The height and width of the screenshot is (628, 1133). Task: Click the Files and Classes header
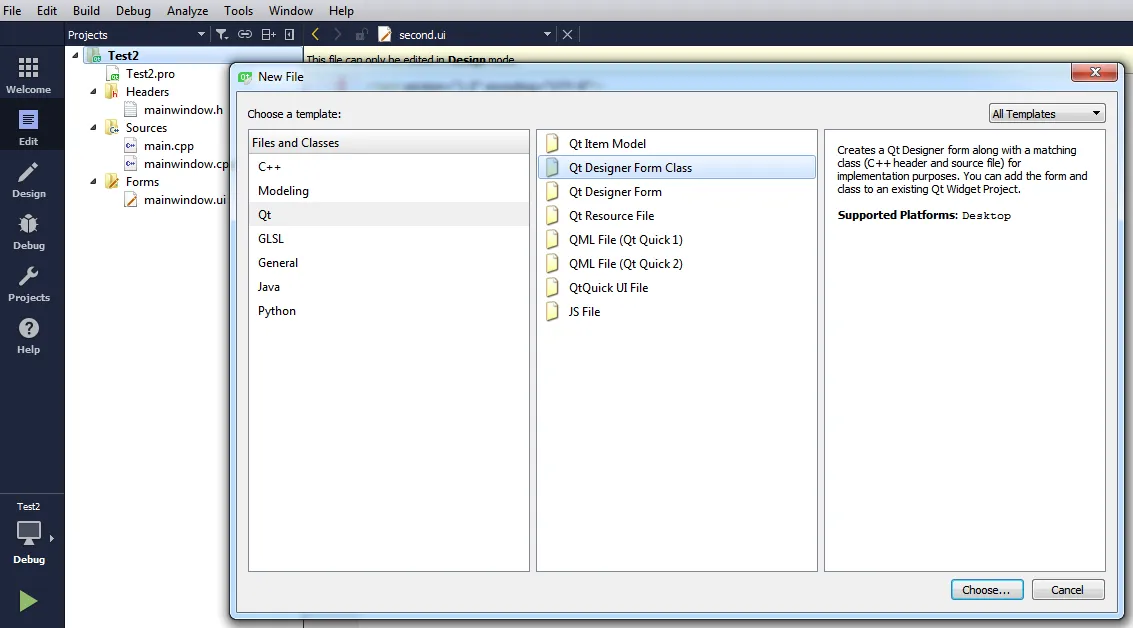pyautogui.click(x=389, y=142)
